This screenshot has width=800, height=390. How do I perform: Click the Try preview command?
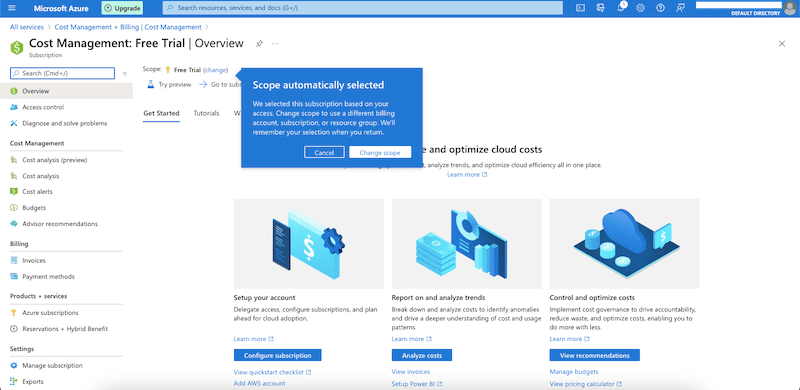(169, 85)
